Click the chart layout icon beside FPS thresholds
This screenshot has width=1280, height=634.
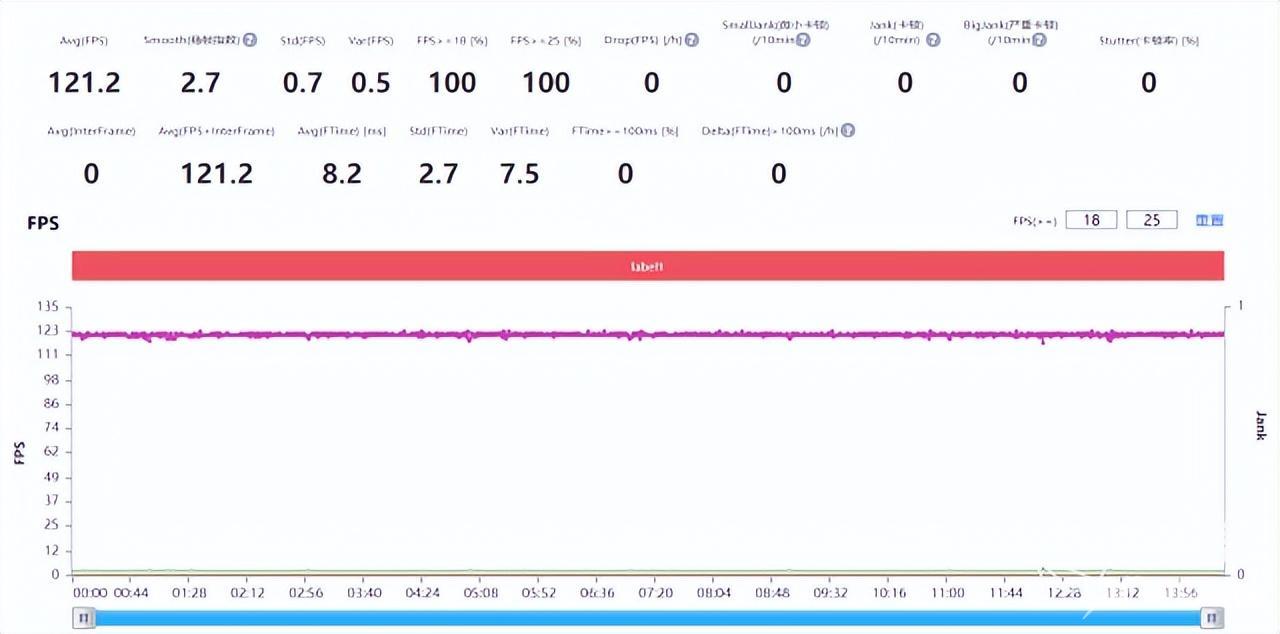tap(1210, 220)
